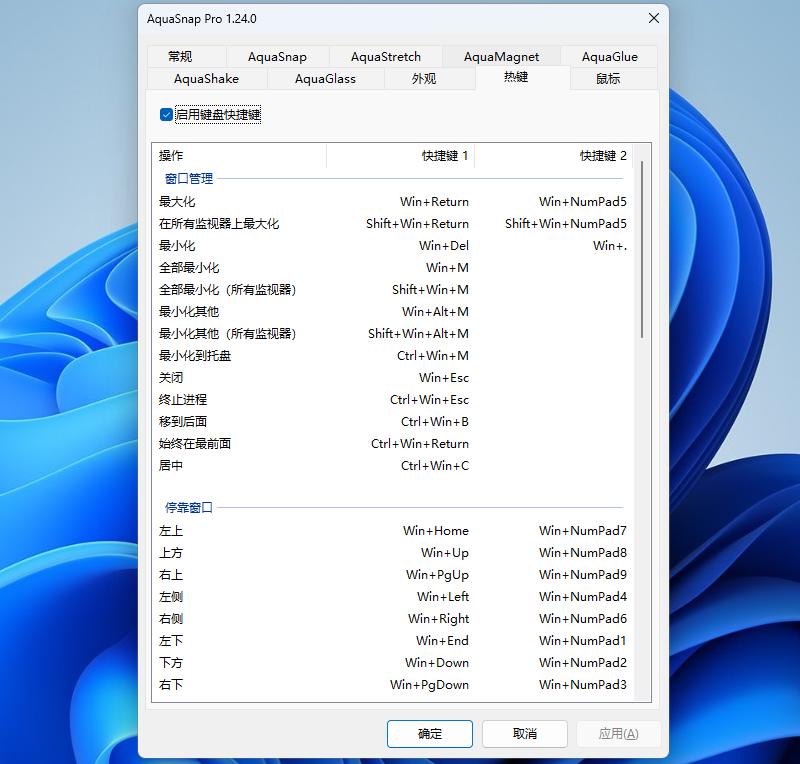Viewport: 800px width, 764px height.
Task: Select the 关闭 row
Action: [393, 378]
